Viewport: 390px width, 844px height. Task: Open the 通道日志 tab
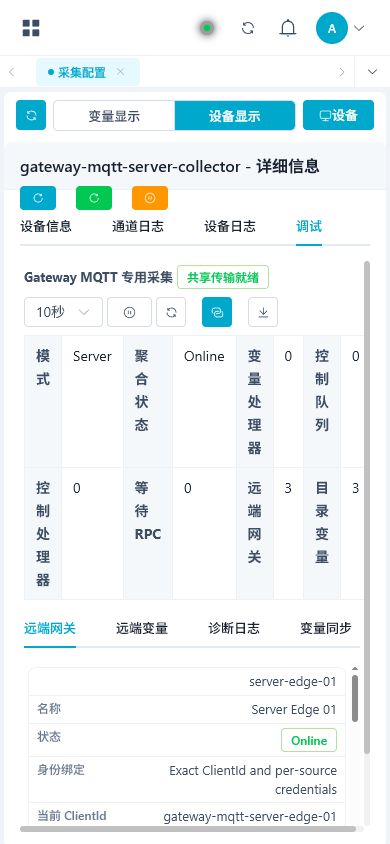coord(138,227)
